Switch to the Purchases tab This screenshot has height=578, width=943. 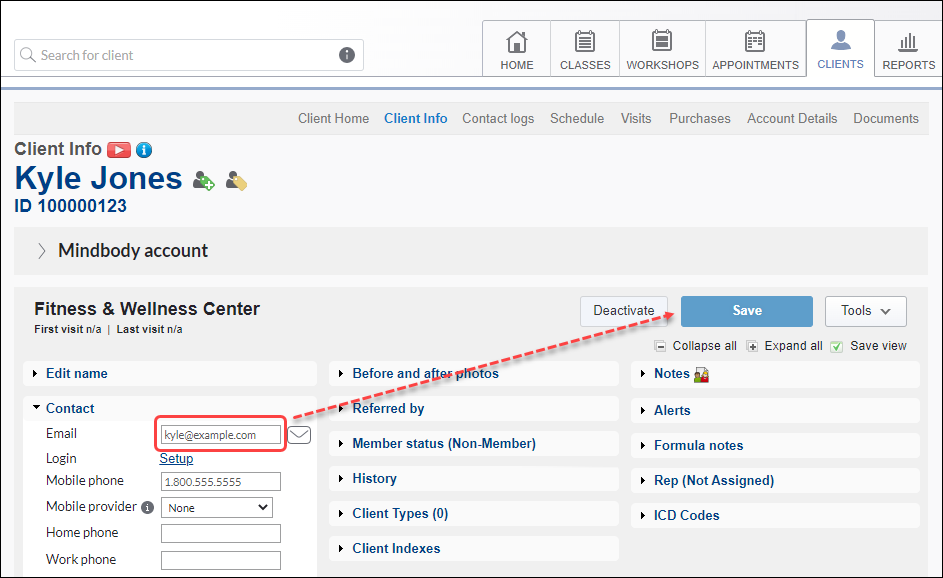[x=699, y=118]
